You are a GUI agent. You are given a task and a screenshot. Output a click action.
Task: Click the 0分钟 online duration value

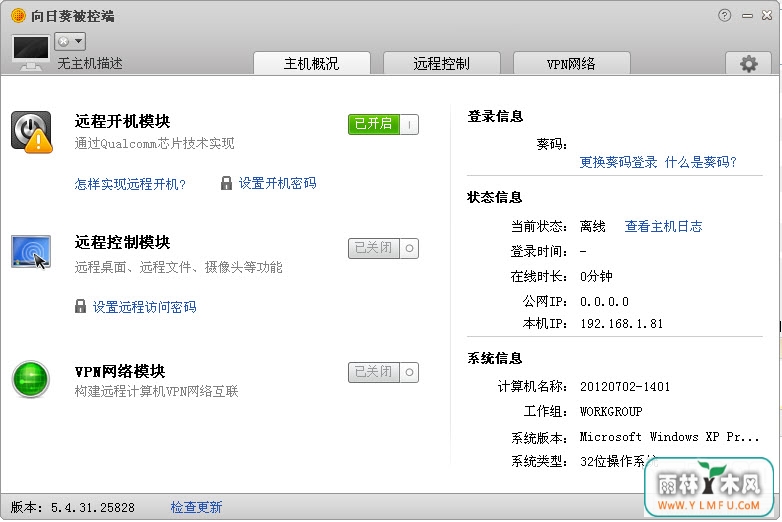[x=596, y=277]
